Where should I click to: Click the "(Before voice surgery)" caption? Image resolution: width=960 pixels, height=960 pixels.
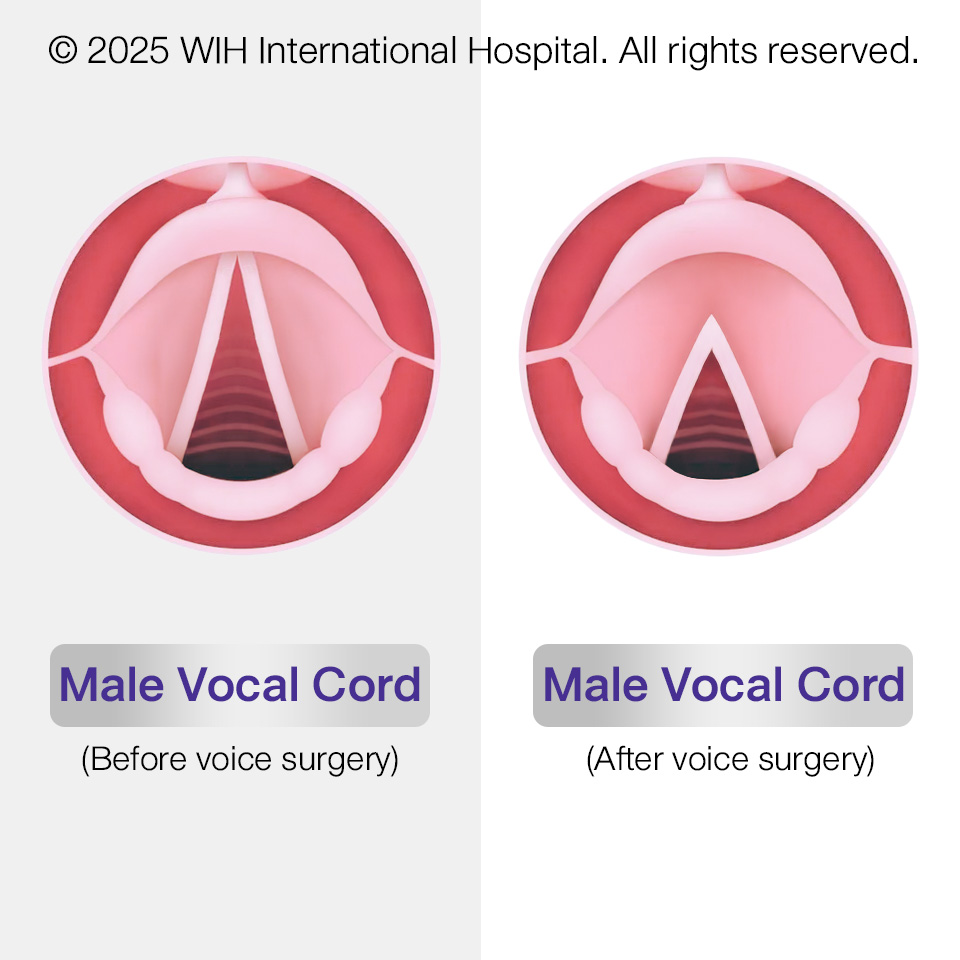(240, 759)
